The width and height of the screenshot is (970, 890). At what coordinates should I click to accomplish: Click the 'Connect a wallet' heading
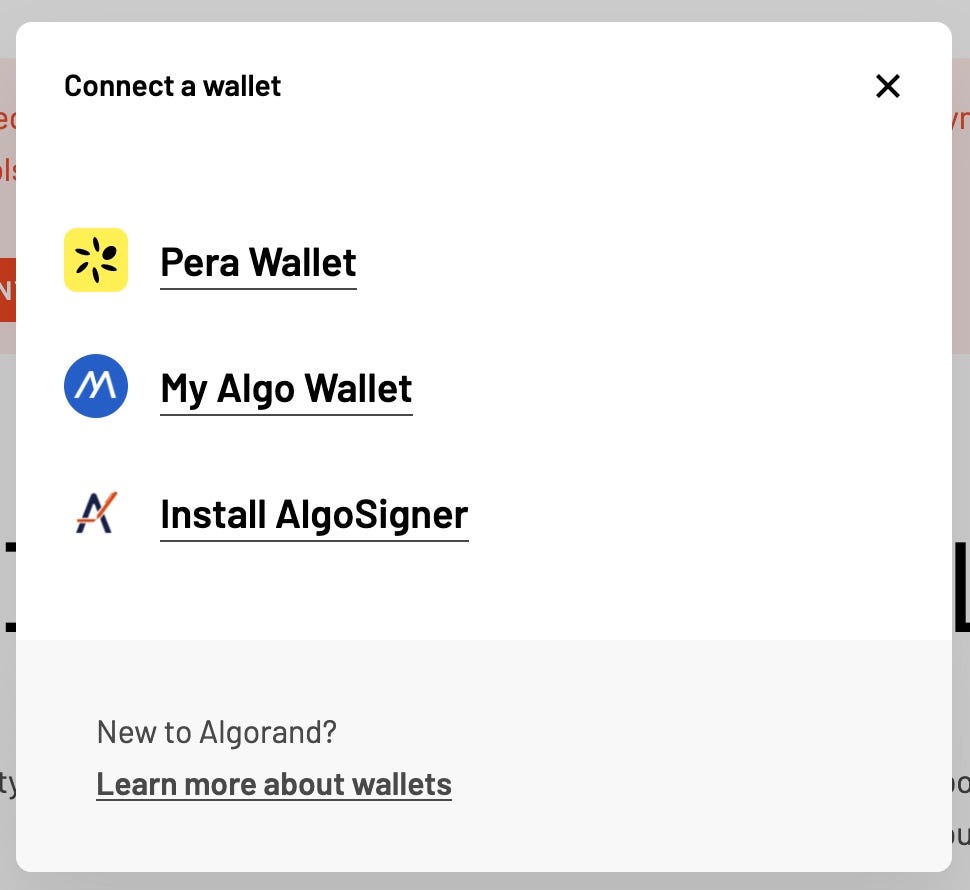pyautogui.click(x=172, y=86)
